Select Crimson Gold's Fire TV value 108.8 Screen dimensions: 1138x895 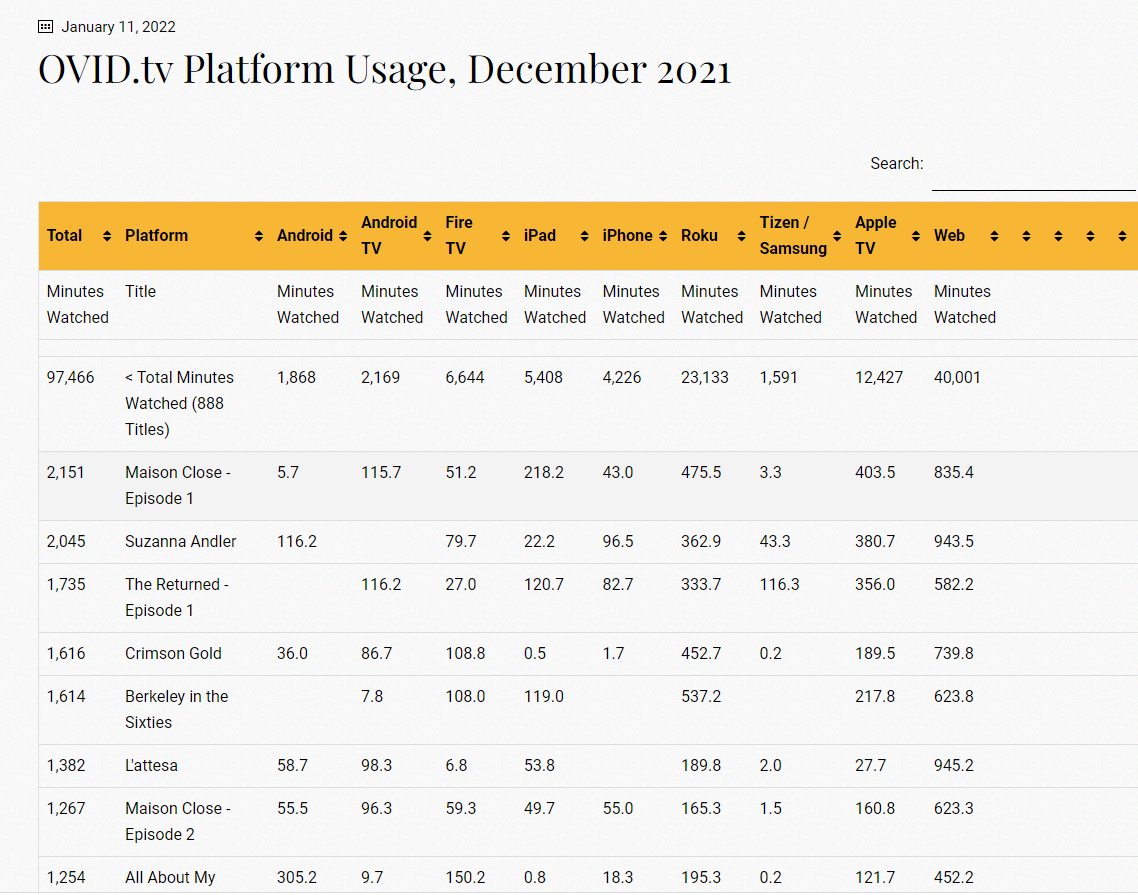pos(465,653)
